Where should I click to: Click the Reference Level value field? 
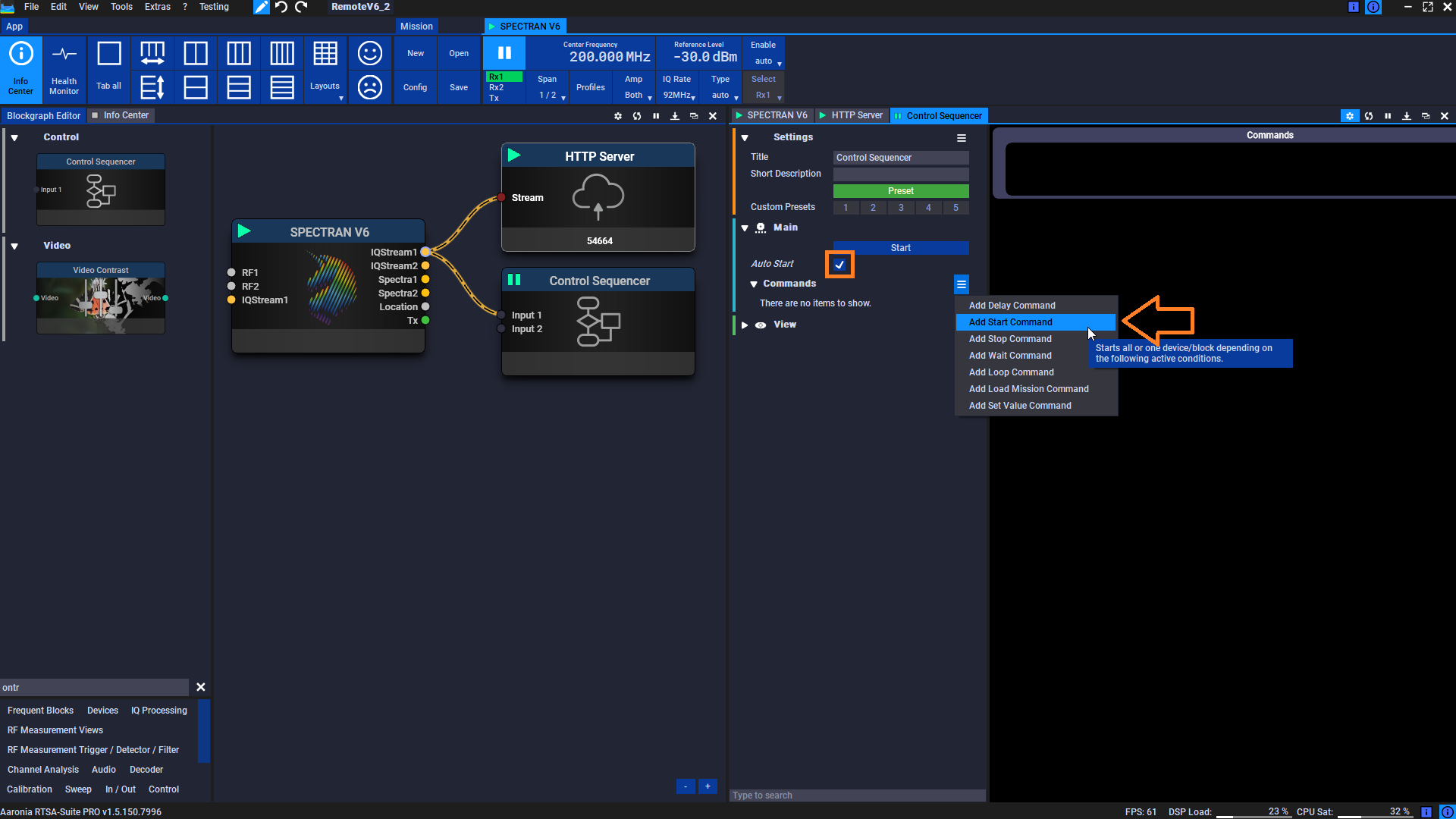coord(705,57)
